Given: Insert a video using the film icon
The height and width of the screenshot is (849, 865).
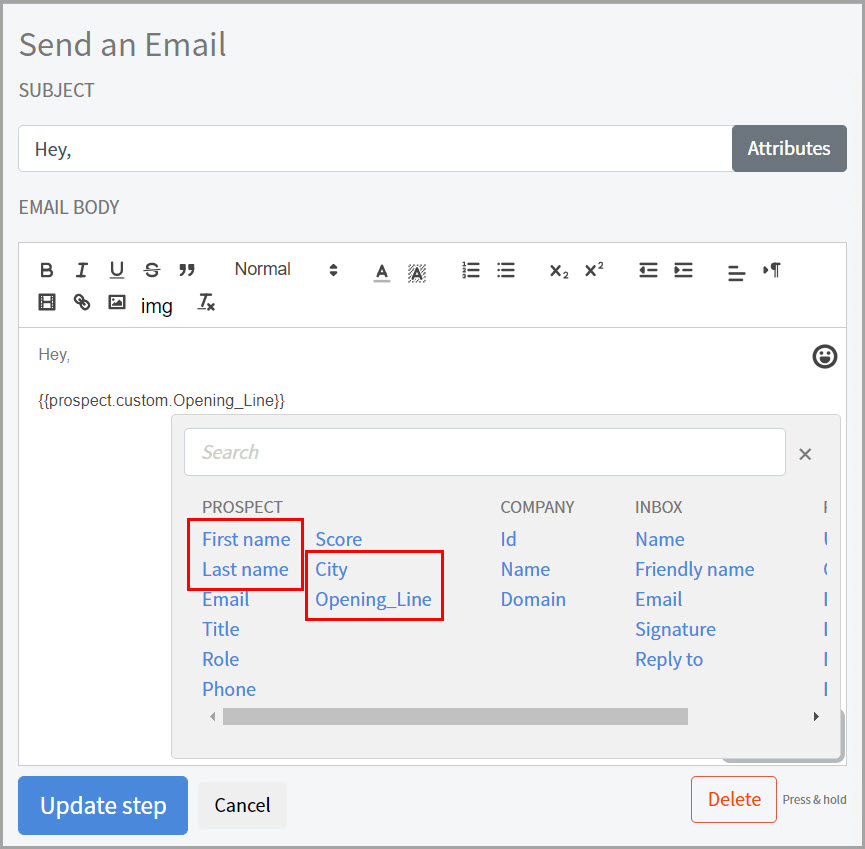Looking at the screenshot, I should pos(47,302).
